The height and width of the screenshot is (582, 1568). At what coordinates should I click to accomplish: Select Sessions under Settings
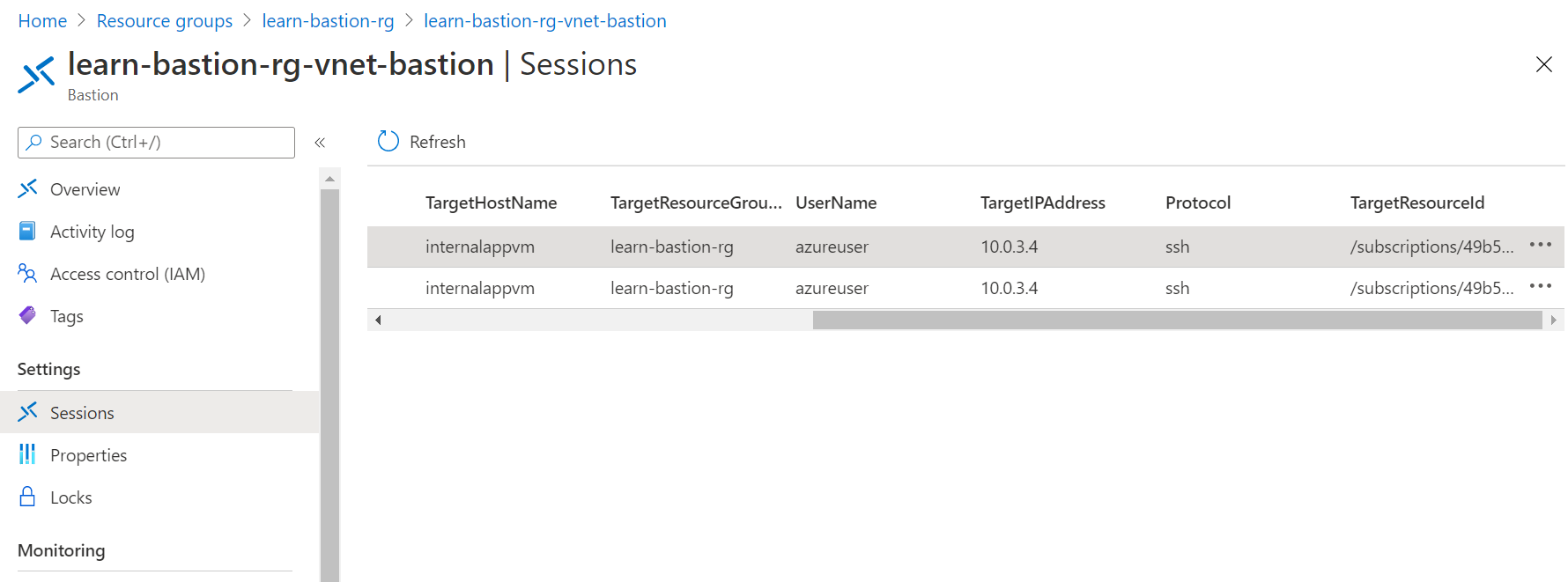(x=159, y=412)
